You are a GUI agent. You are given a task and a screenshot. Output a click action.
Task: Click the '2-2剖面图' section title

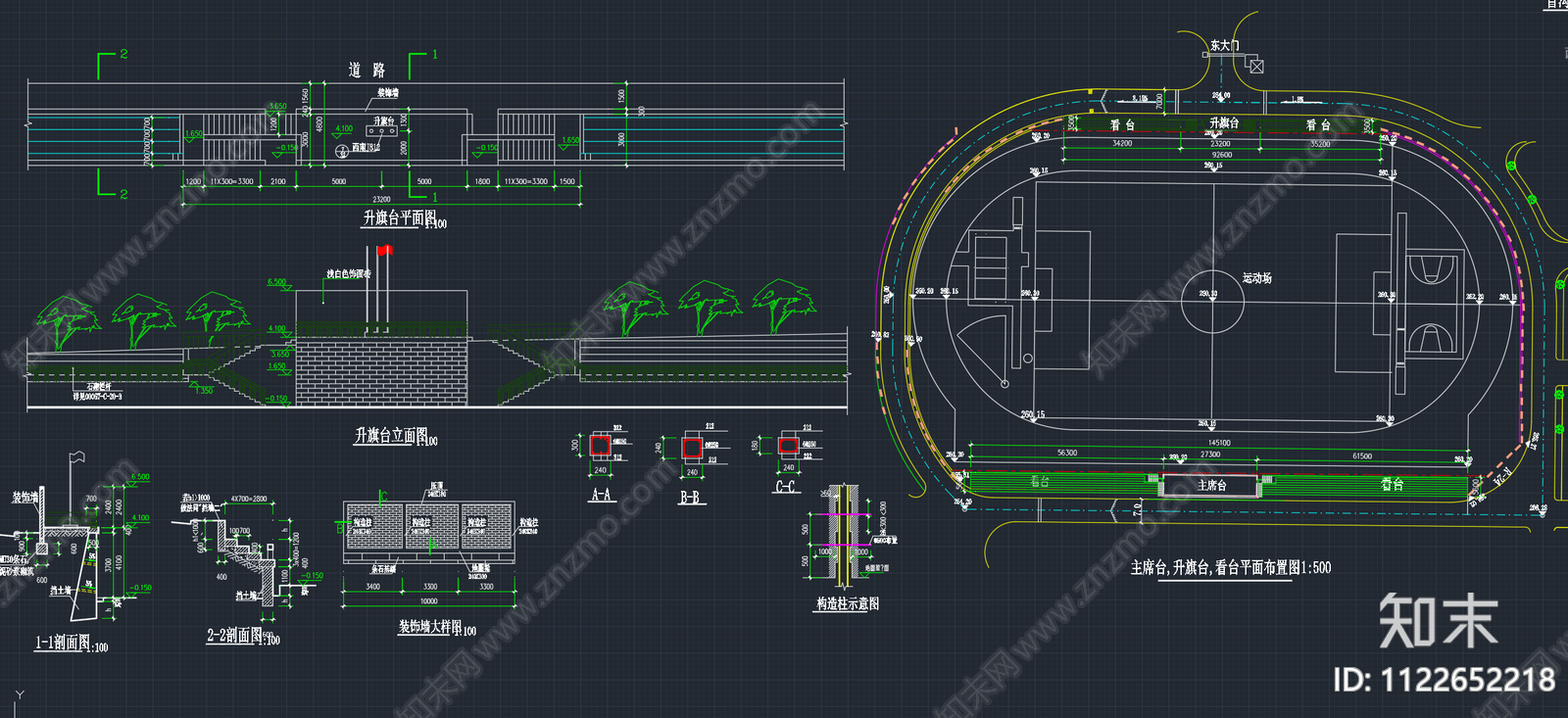tap(235, 635)
